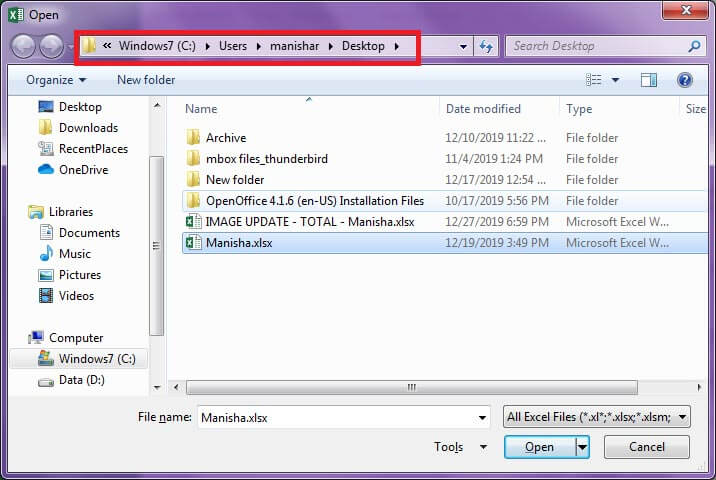Click the refresh icon beside address bar
This screenshot has height=480, width=716.
[x=487, y=46]
